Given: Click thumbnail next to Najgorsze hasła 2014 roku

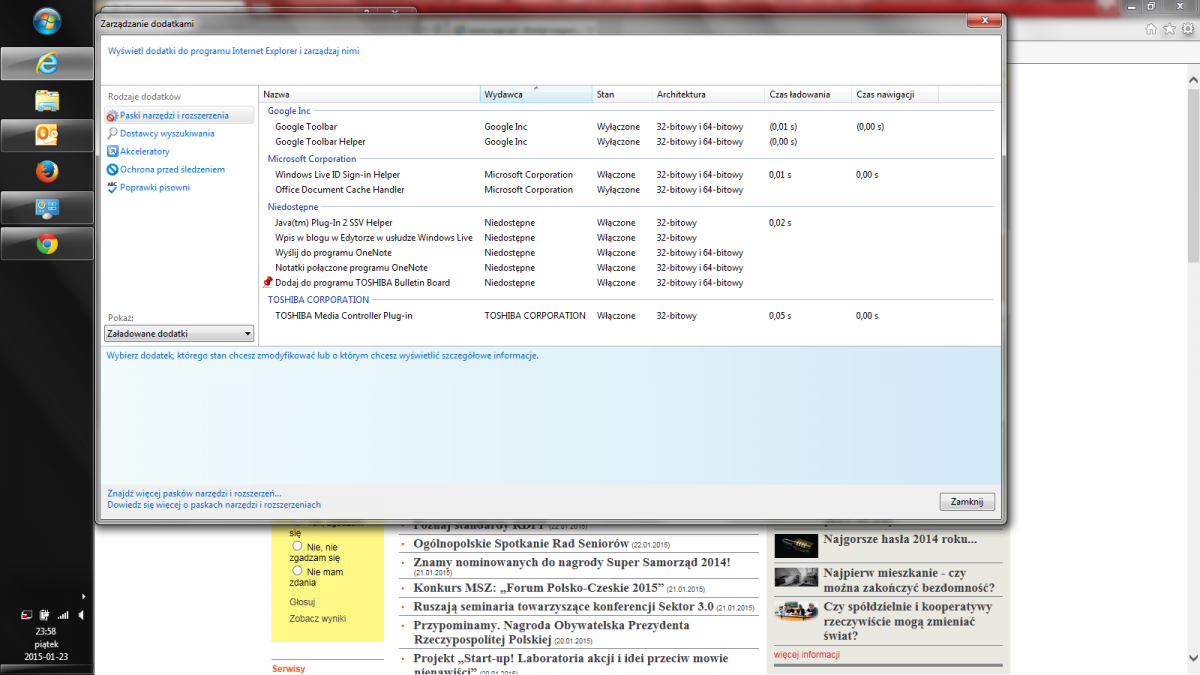Looking at the screenshot, I should coord(796,544).
